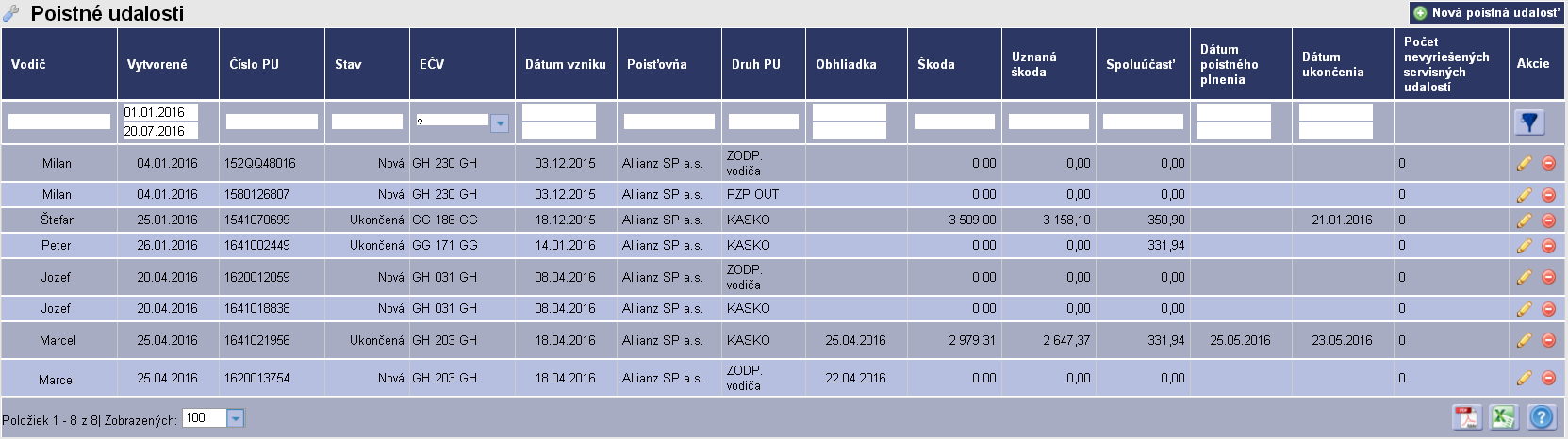1568x439 pixels.
Task: Export the list to Excel
Action: [x=1504, y=417]
